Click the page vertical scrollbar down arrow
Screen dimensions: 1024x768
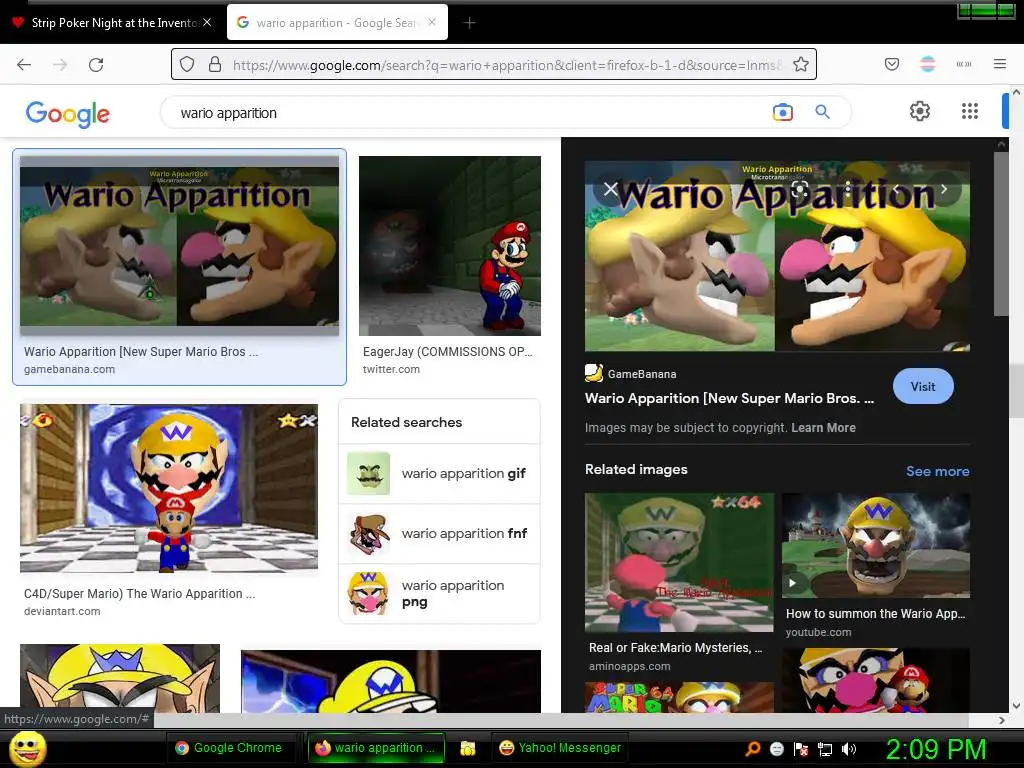(1016, 705)
